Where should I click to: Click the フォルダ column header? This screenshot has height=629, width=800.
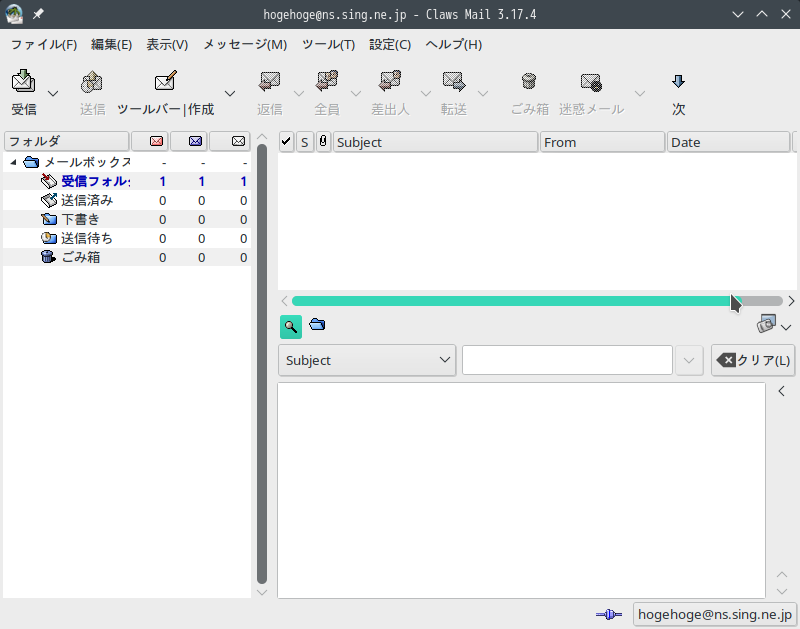click(66, 141)
